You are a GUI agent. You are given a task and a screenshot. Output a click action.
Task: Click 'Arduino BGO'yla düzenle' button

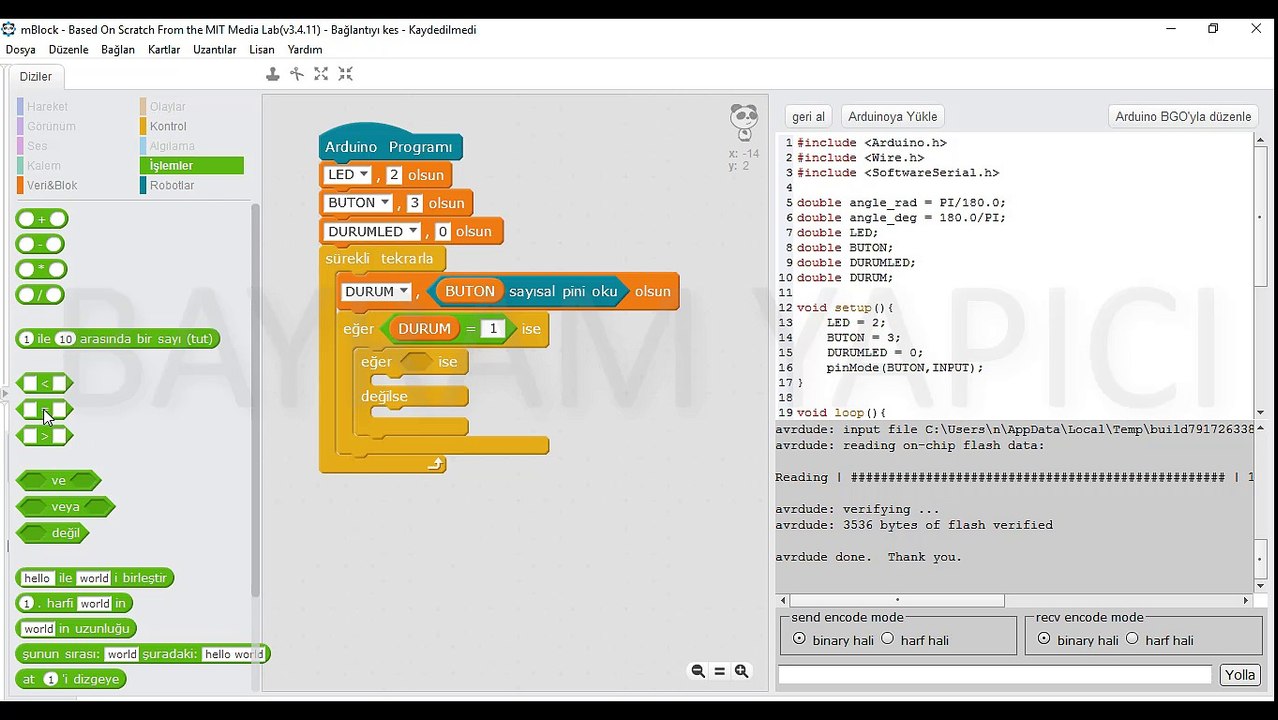pos(1183,117)
